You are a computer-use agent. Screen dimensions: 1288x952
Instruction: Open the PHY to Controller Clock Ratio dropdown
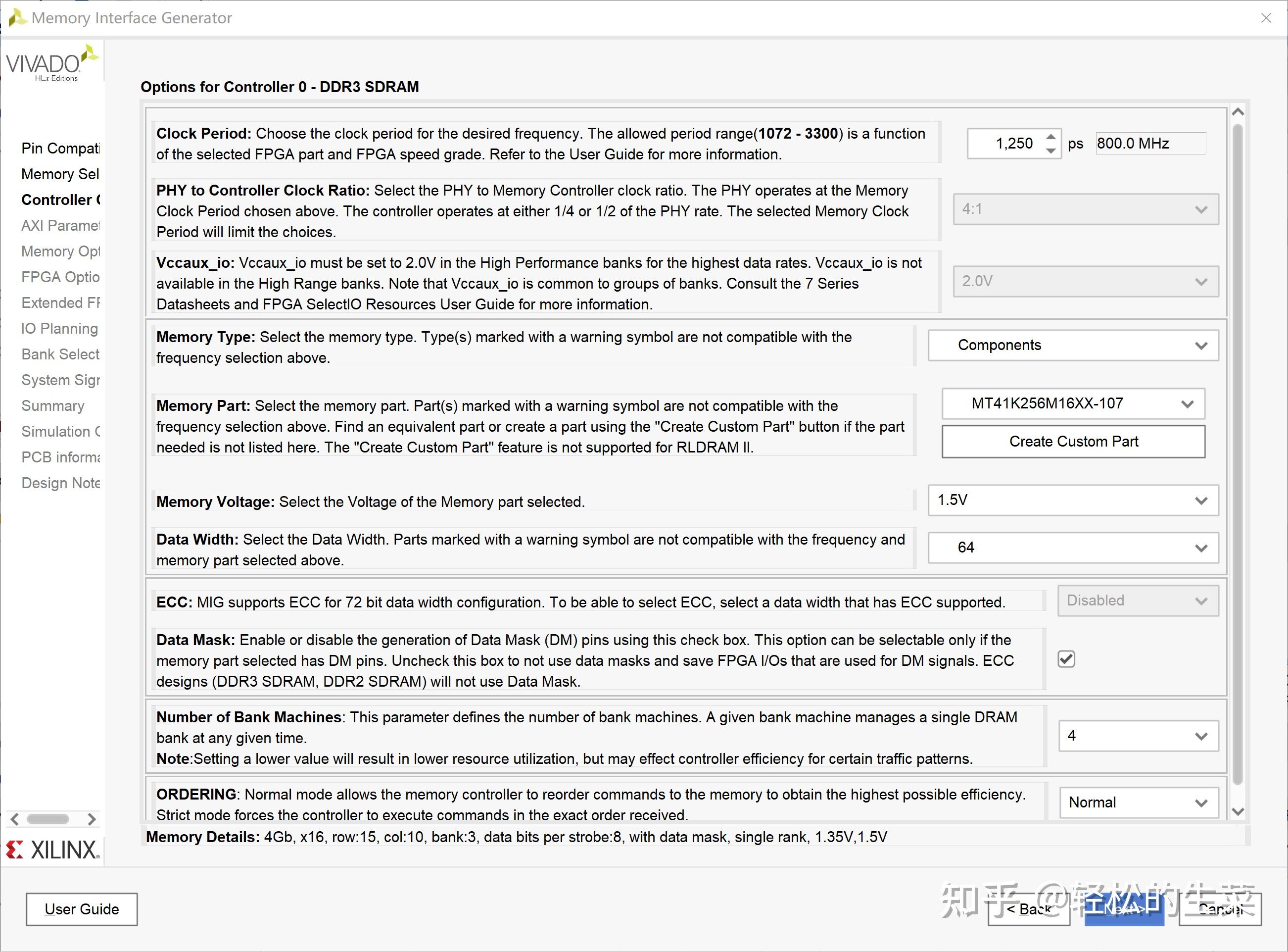(1086, 209)
